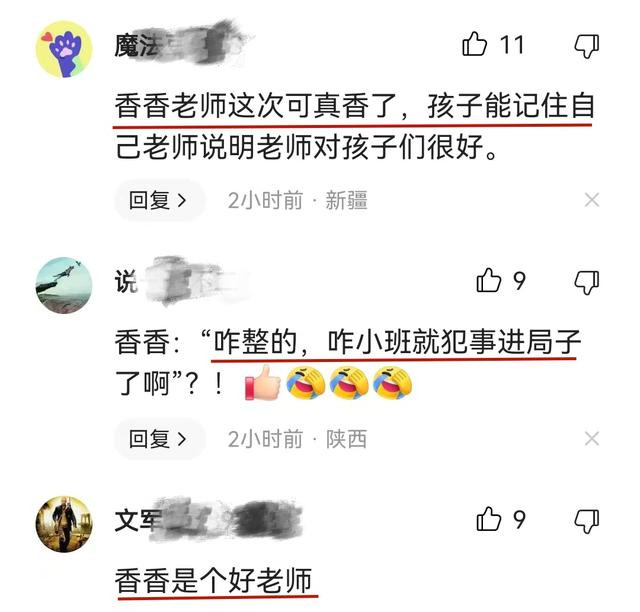This screenshot has width=640, height=612.
Task: Dismiss the 陕西 comment with X icon
Action: 592,439
